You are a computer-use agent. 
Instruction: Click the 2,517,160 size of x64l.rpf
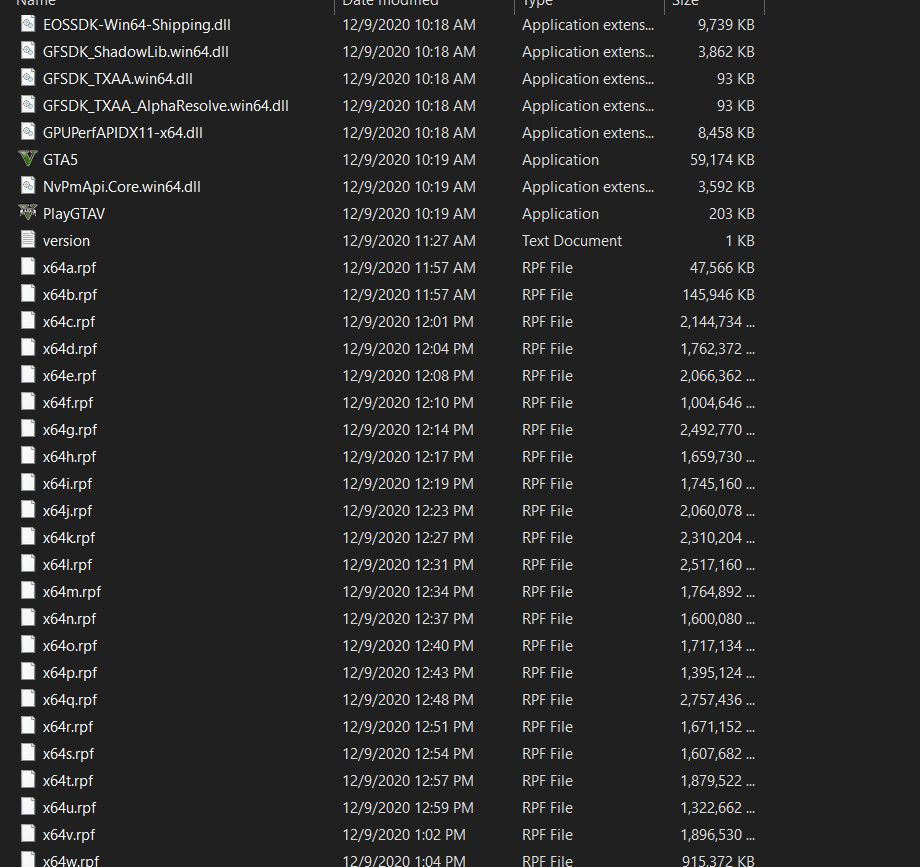pyautogui.click(x=718, y=565)
